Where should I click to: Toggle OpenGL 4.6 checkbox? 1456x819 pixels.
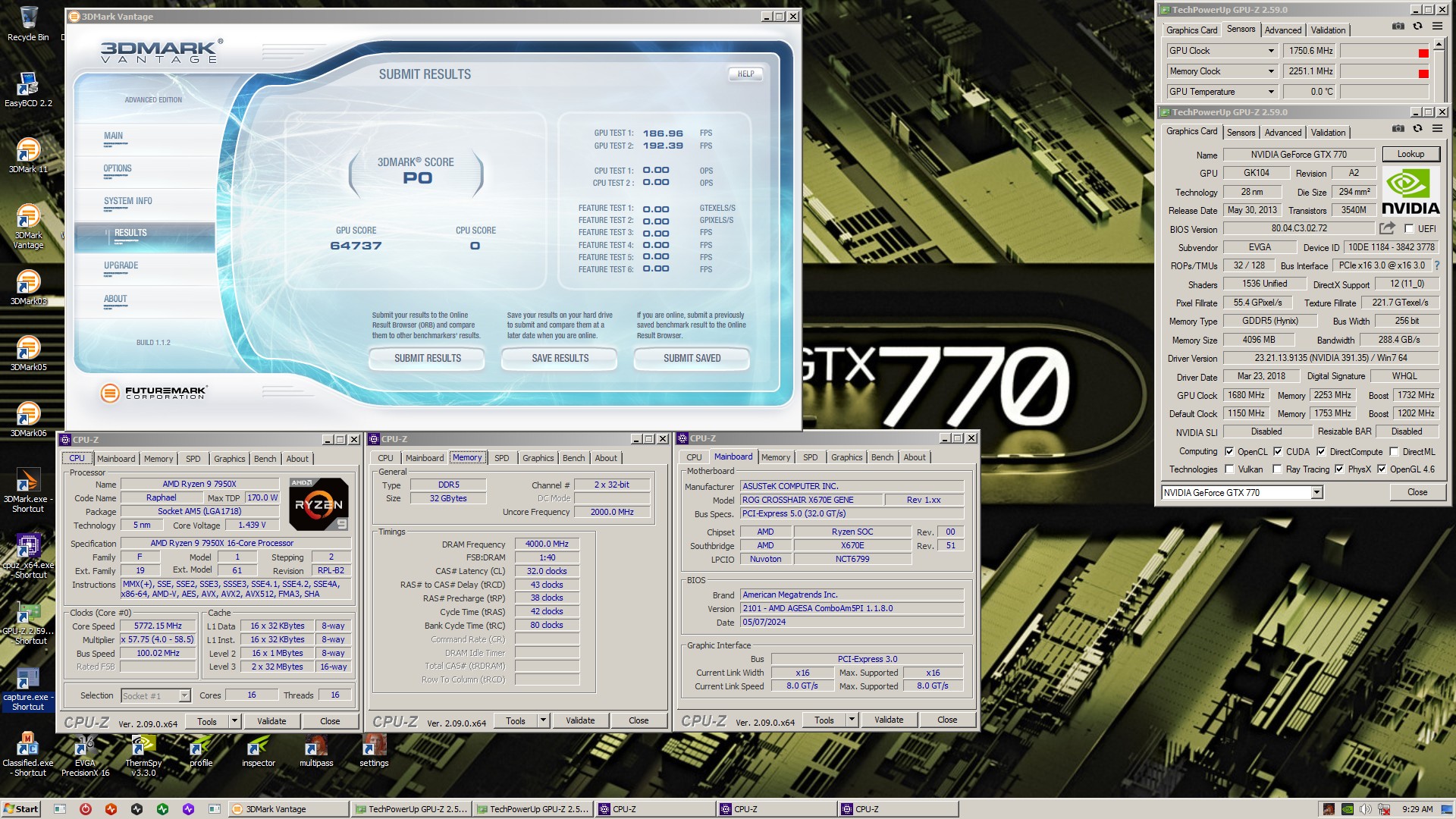coord(1382,469)
